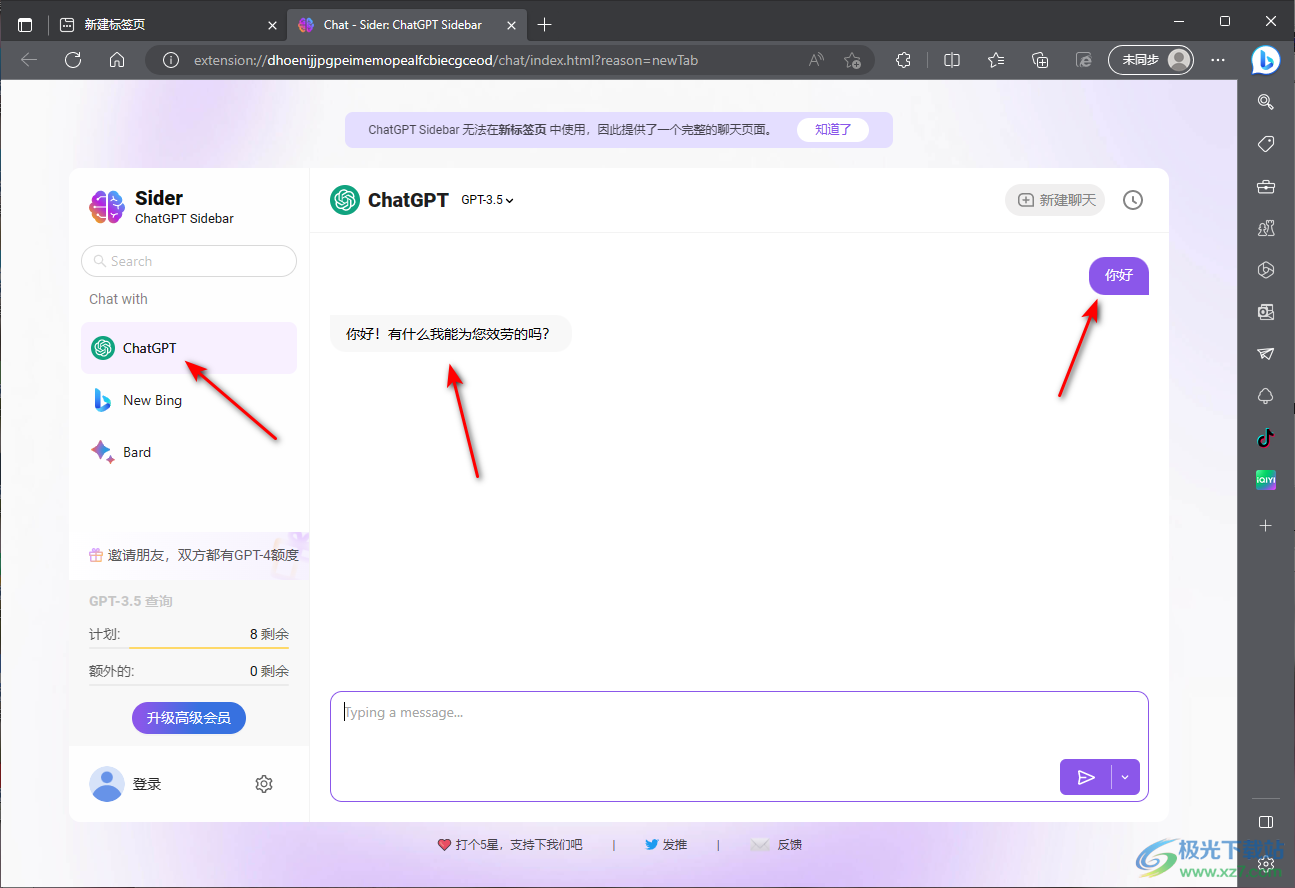The height and width of the screenshot is (888, 1295).
Task: Click the 你好 user message bubble
Action: click(1119, 275)
